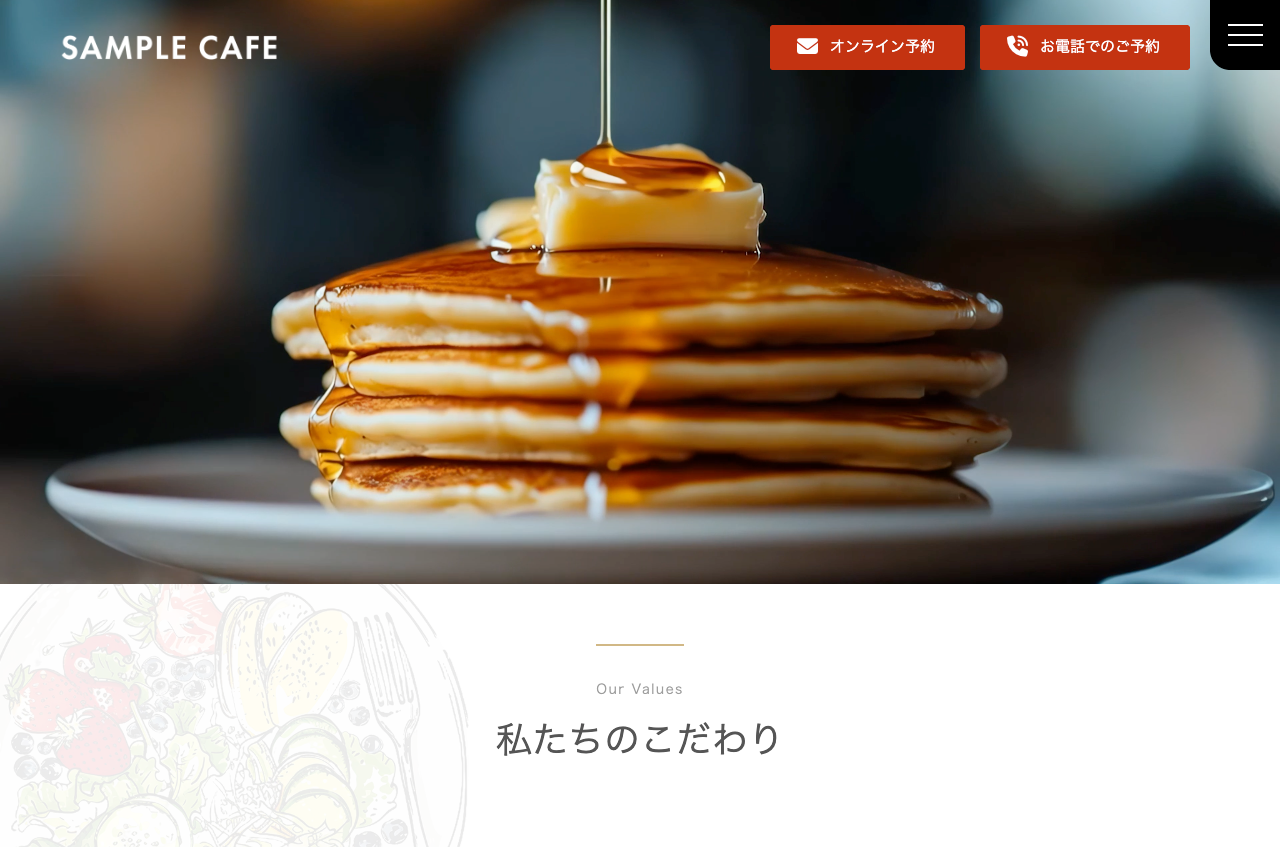
Task: Click the envelope icon on the online reservation button
Action: click(807, 46)
